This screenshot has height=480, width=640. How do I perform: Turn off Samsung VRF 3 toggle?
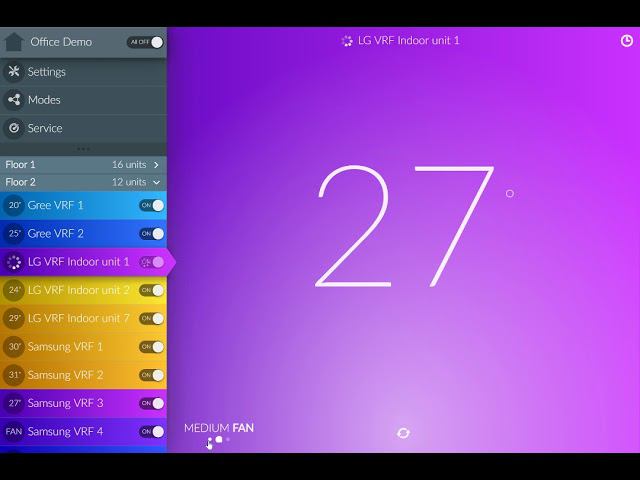pyautogui.click(x=151, y=403)
